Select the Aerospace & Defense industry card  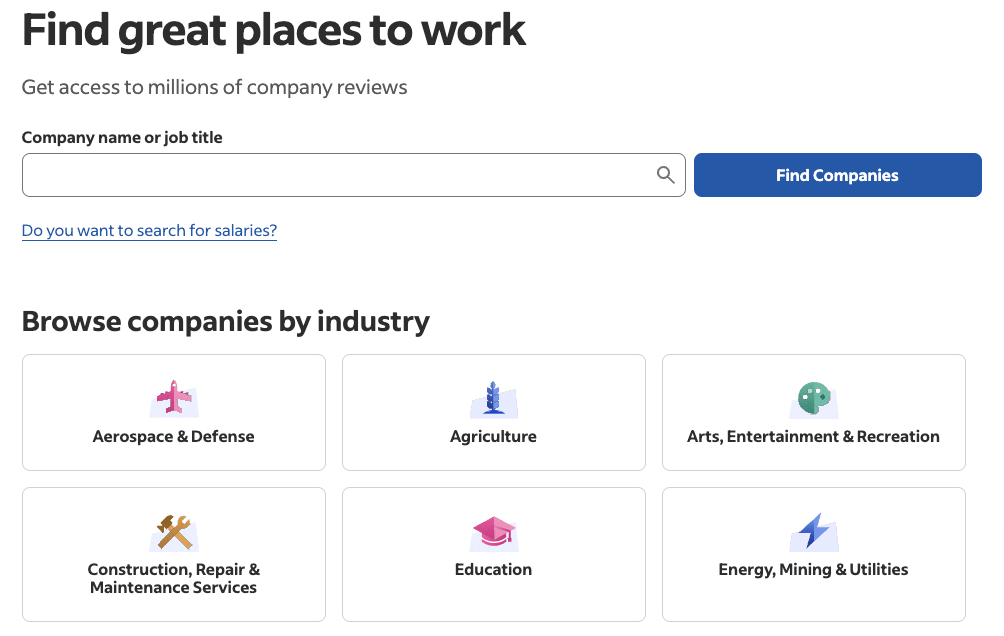click(173, 412)
